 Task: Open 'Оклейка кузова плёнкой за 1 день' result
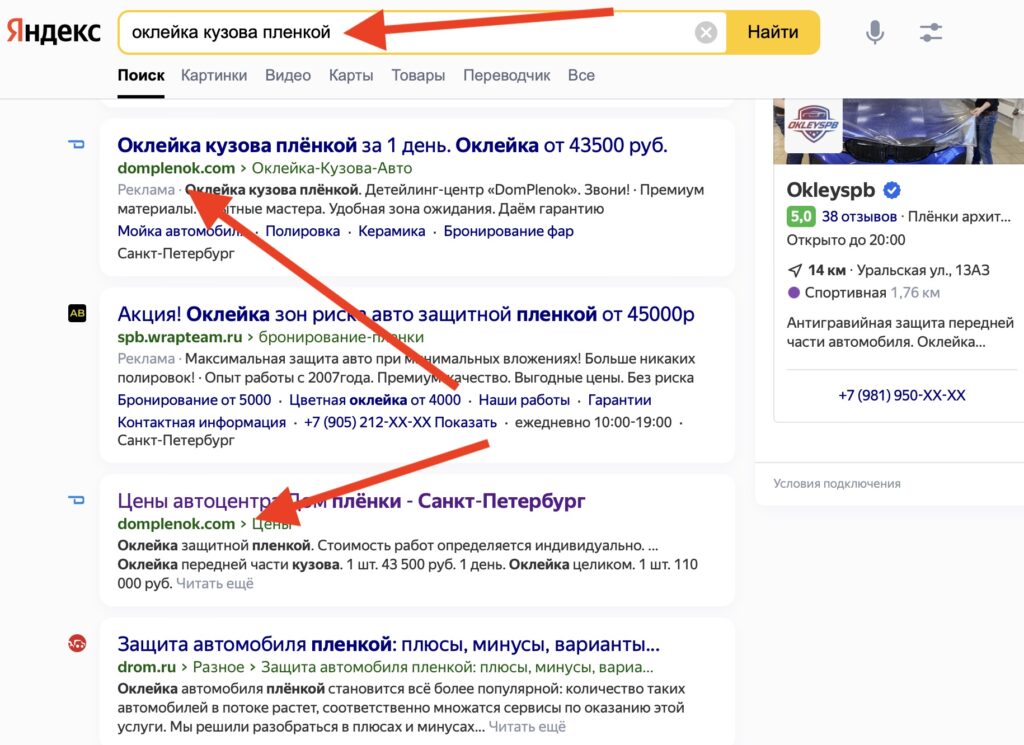392,144
